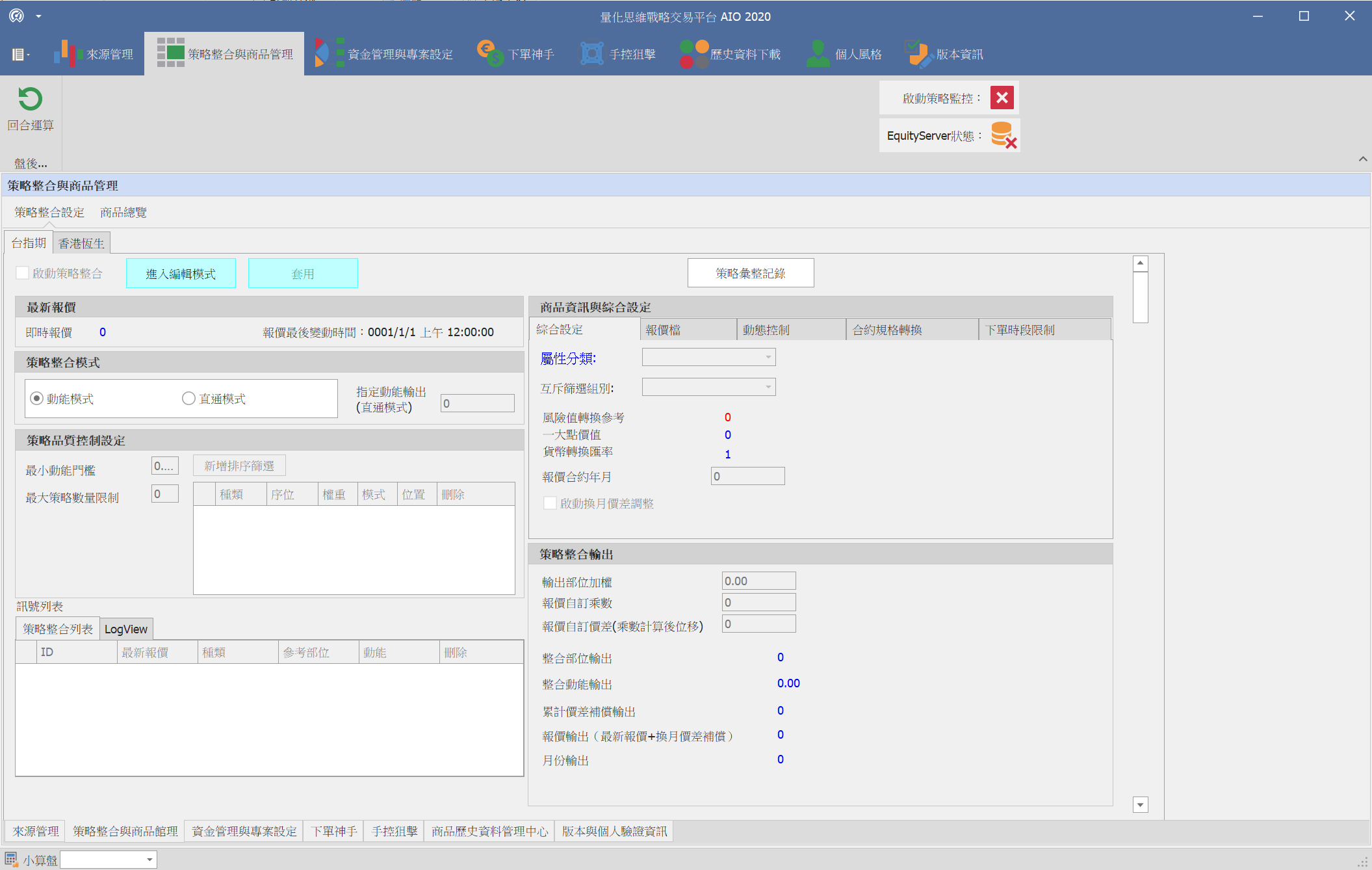Click 參考部位 column header
The height and width of the screenshot is (870, 1372).
click(318, 652)
